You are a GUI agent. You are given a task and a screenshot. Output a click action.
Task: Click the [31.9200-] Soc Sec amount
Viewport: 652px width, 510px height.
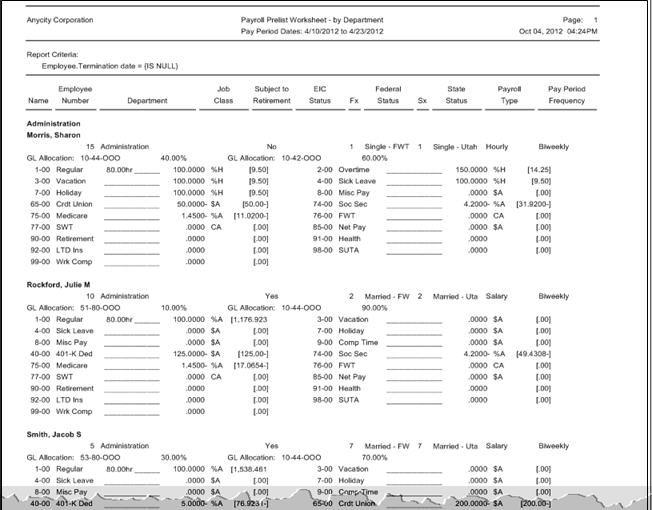click(533, 204)
